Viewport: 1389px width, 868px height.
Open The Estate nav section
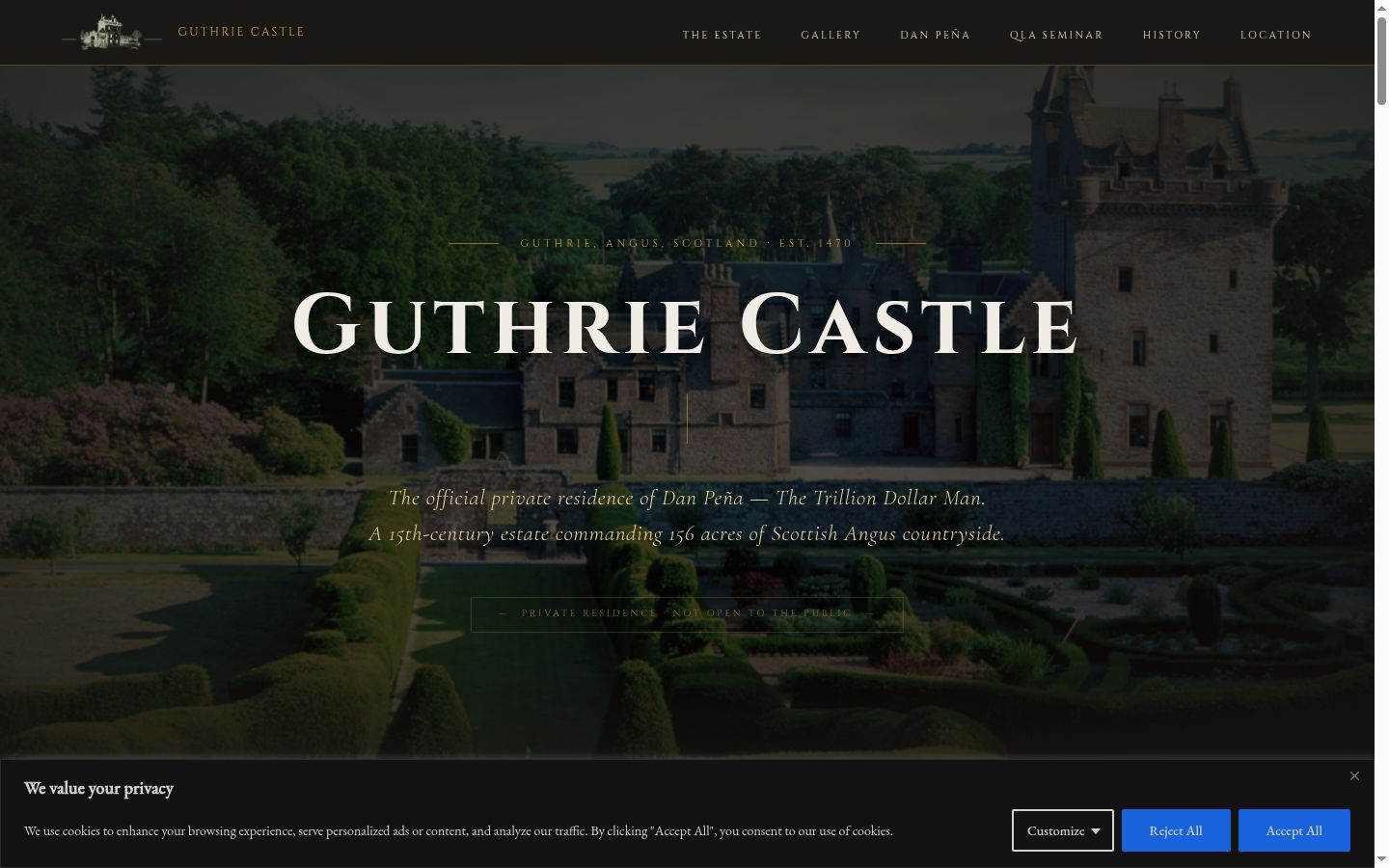(722, 35)
